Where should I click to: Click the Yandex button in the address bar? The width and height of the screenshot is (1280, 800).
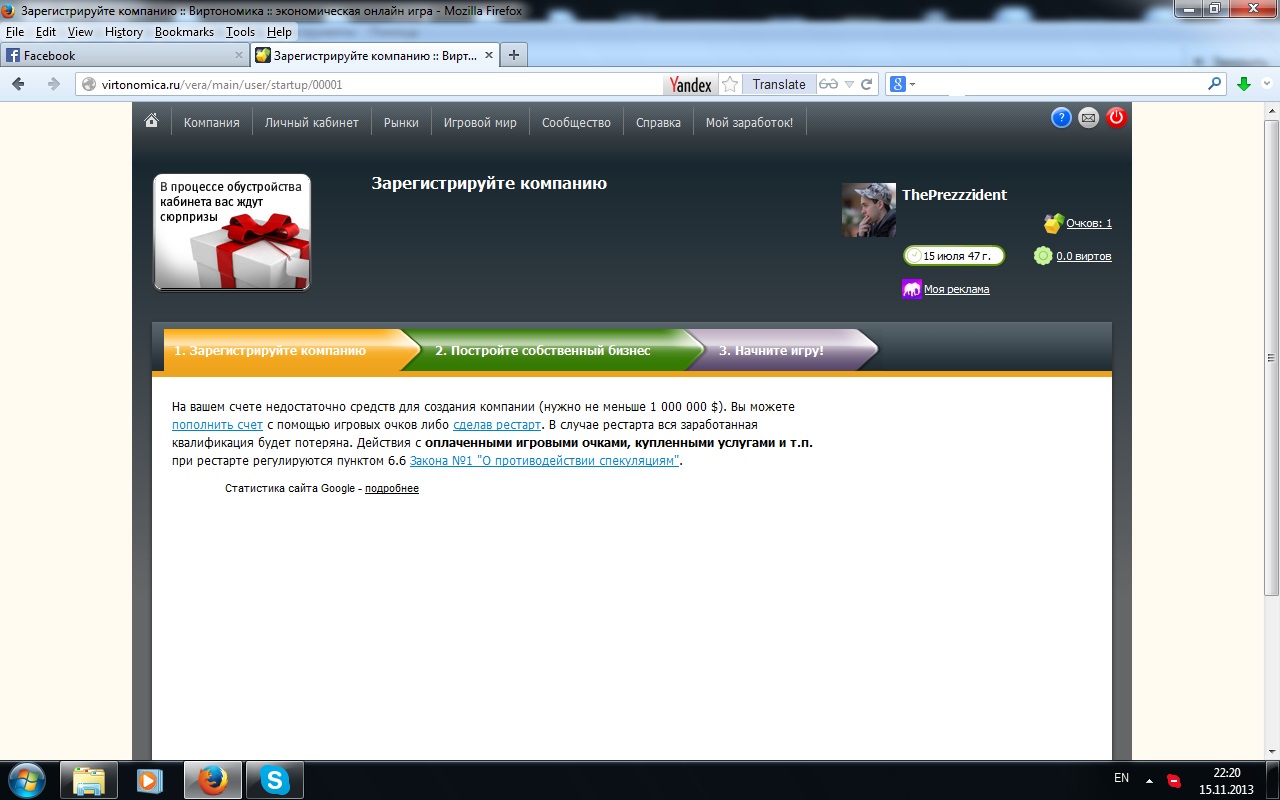[690, 85]
